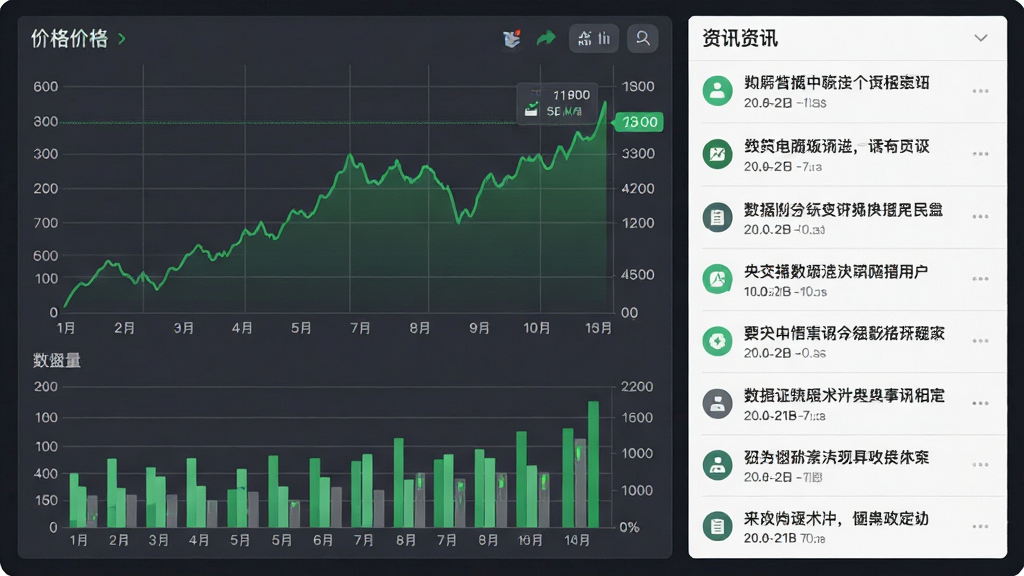Expand the chevron next to 价格价格
Image resolution: width=1024 pixels, height=576 pixels.
click(x=122, y=39)
